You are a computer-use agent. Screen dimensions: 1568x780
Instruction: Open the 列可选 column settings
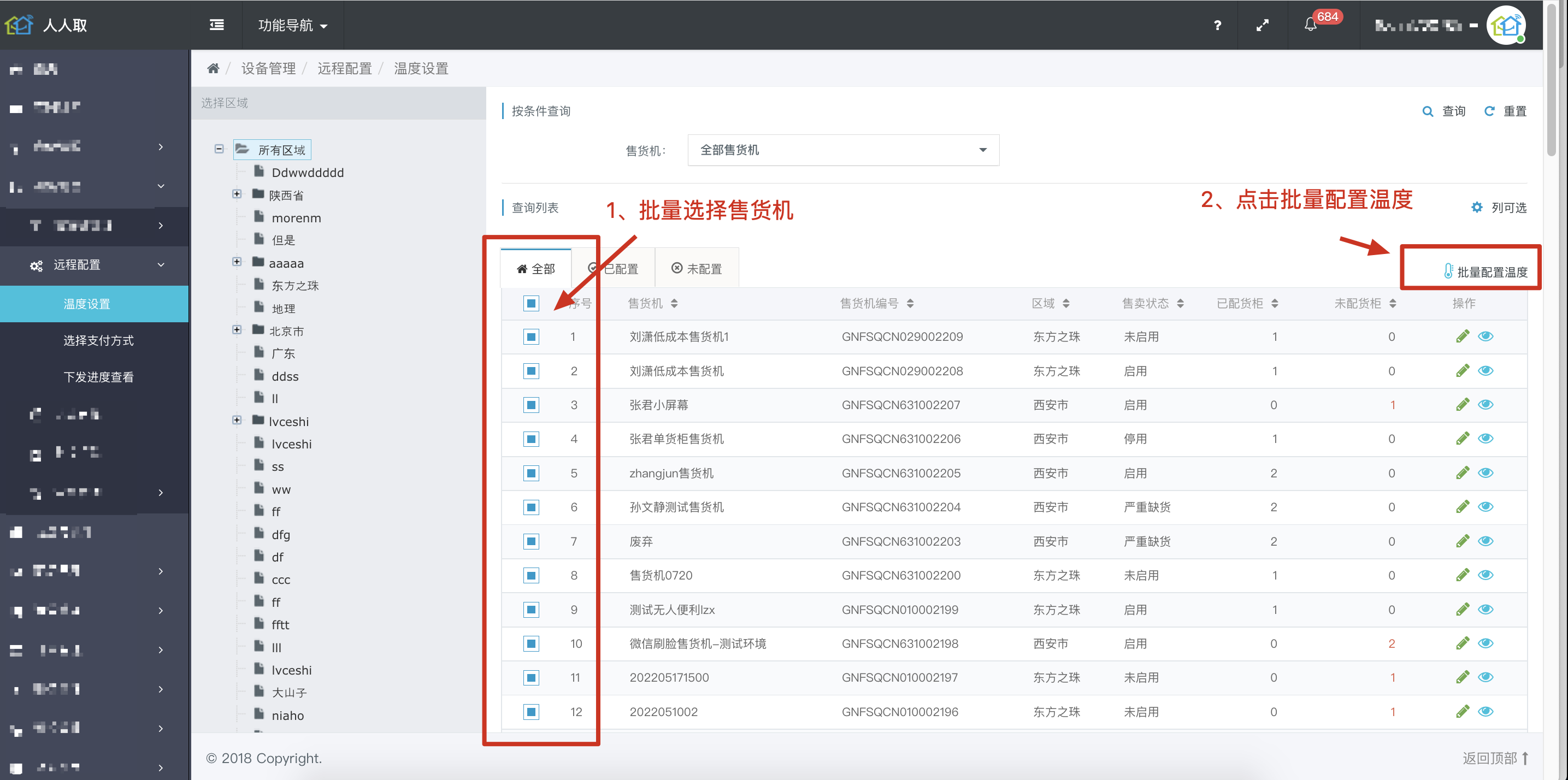(x=1499, y=208)
